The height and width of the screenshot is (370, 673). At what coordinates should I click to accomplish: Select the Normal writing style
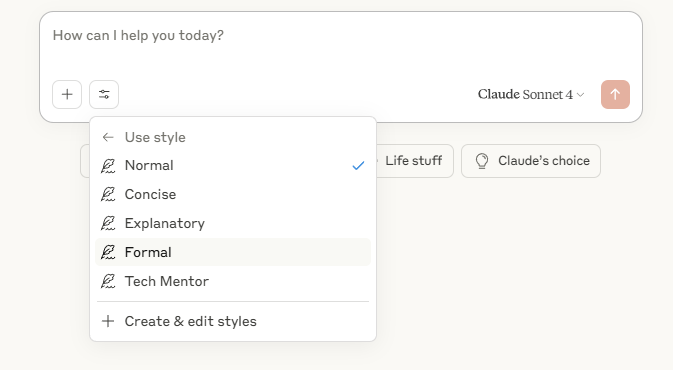pyautogui.click(x=233, y=166)
